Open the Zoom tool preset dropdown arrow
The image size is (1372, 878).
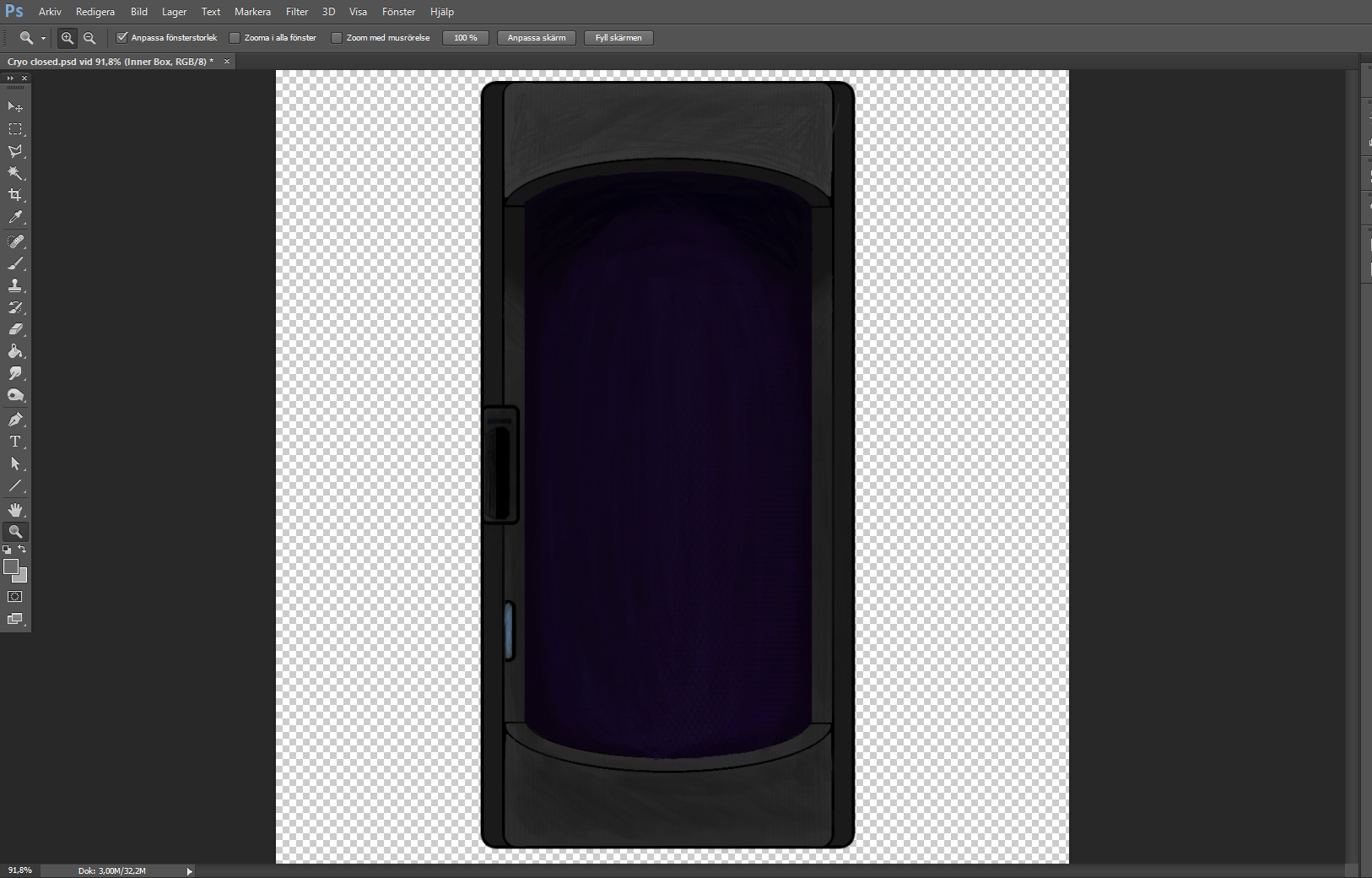tap(43, 39)
